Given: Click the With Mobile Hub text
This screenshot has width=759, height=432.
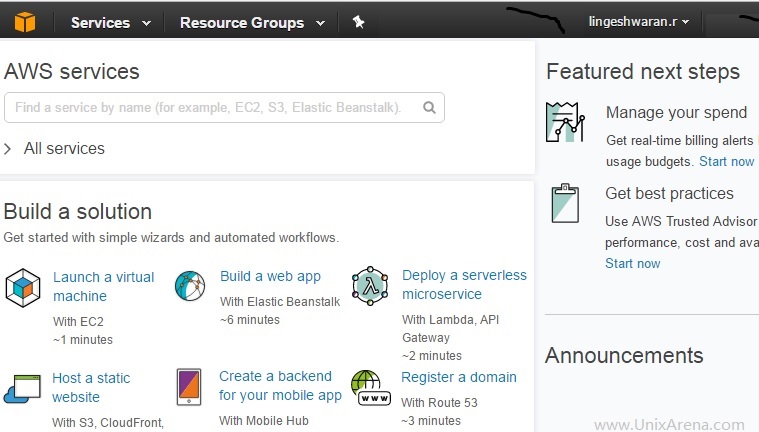Looking at the screenshot, I should click(x=263, y=421).
